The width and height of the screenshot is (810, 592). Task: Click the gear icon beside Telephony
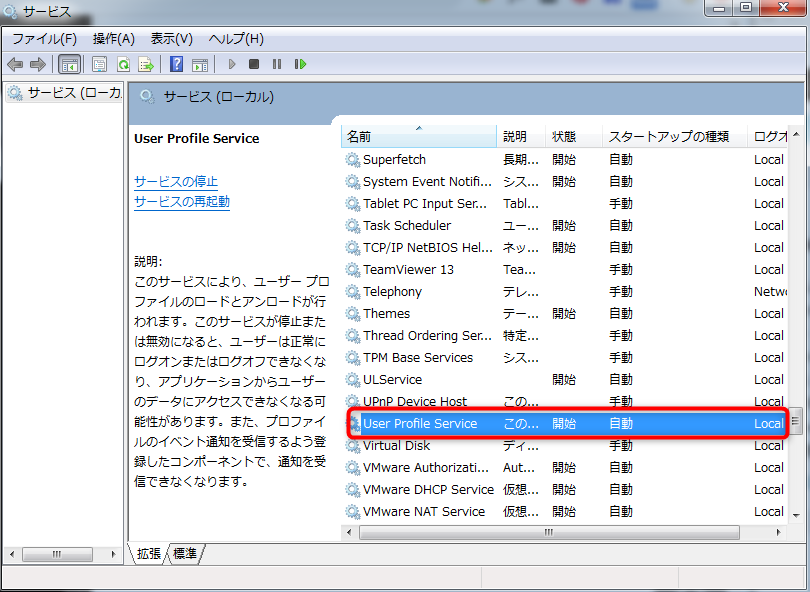point(352,292)
